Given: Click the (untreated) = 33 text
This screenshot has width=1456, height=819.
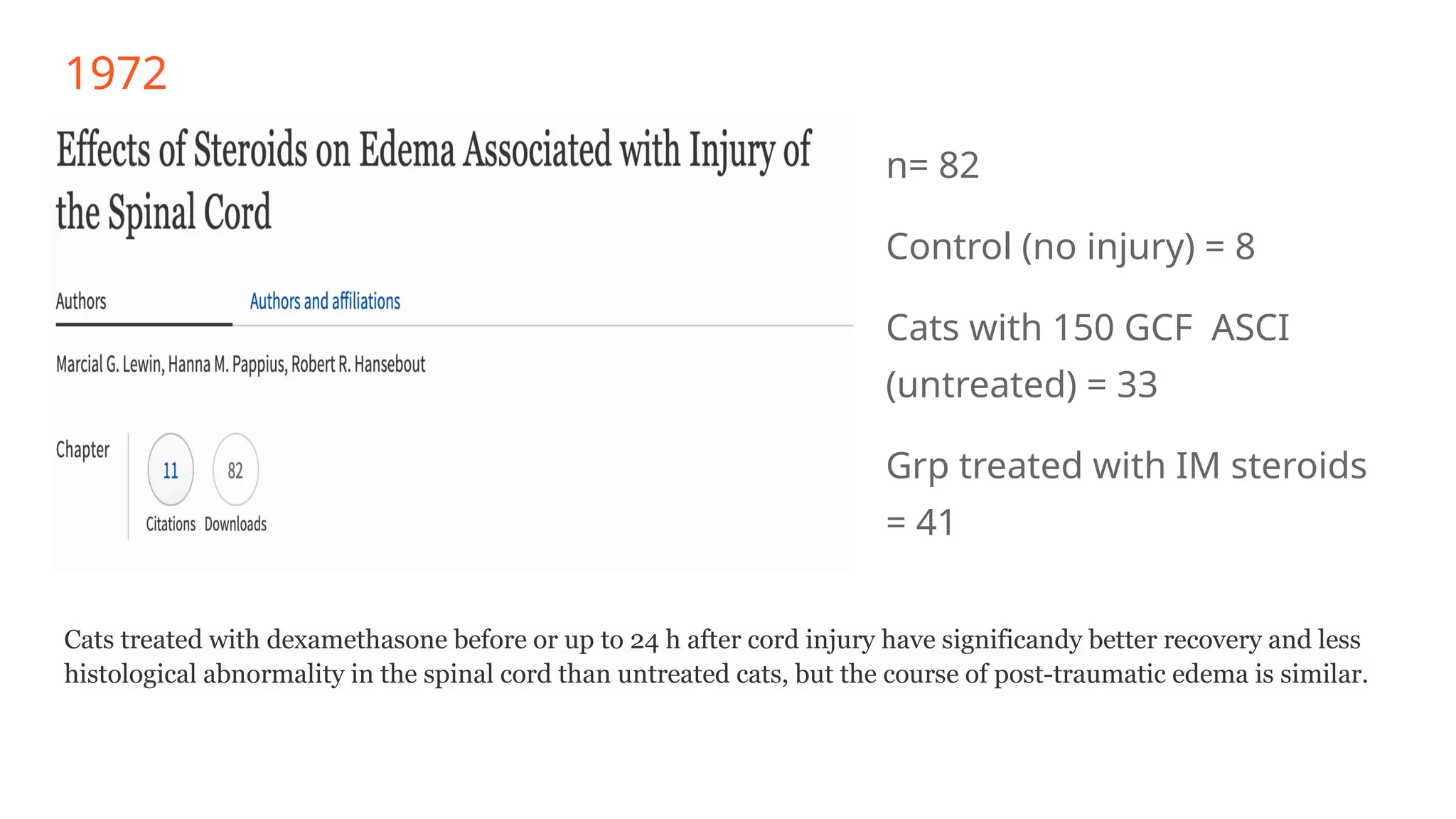Looking at the screenshot, I should coord(1022,385).
